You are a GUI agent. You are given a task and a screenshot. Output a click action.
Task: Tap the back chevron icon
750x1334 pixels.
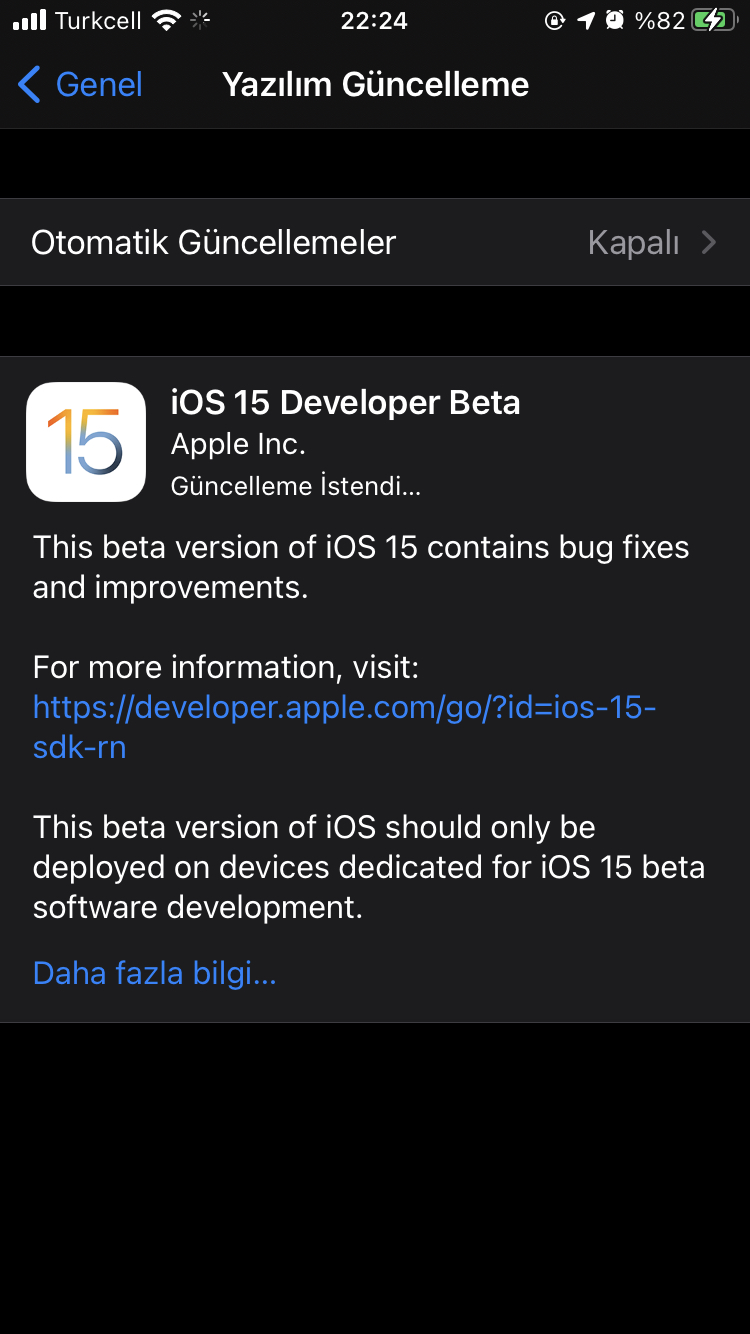[x=30, y=85]
